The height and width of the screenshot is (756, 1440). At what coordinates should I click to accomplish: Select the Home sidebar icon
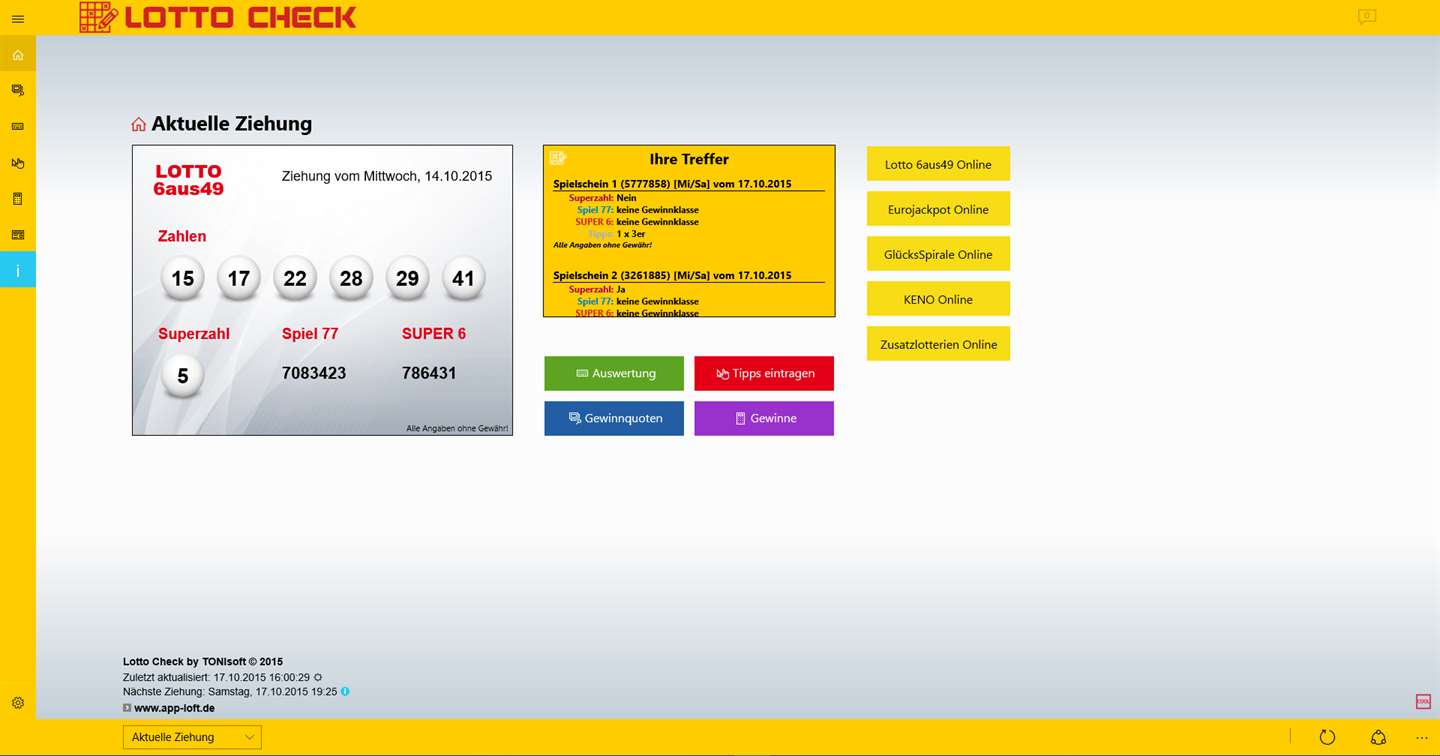[x=18, y=54]
